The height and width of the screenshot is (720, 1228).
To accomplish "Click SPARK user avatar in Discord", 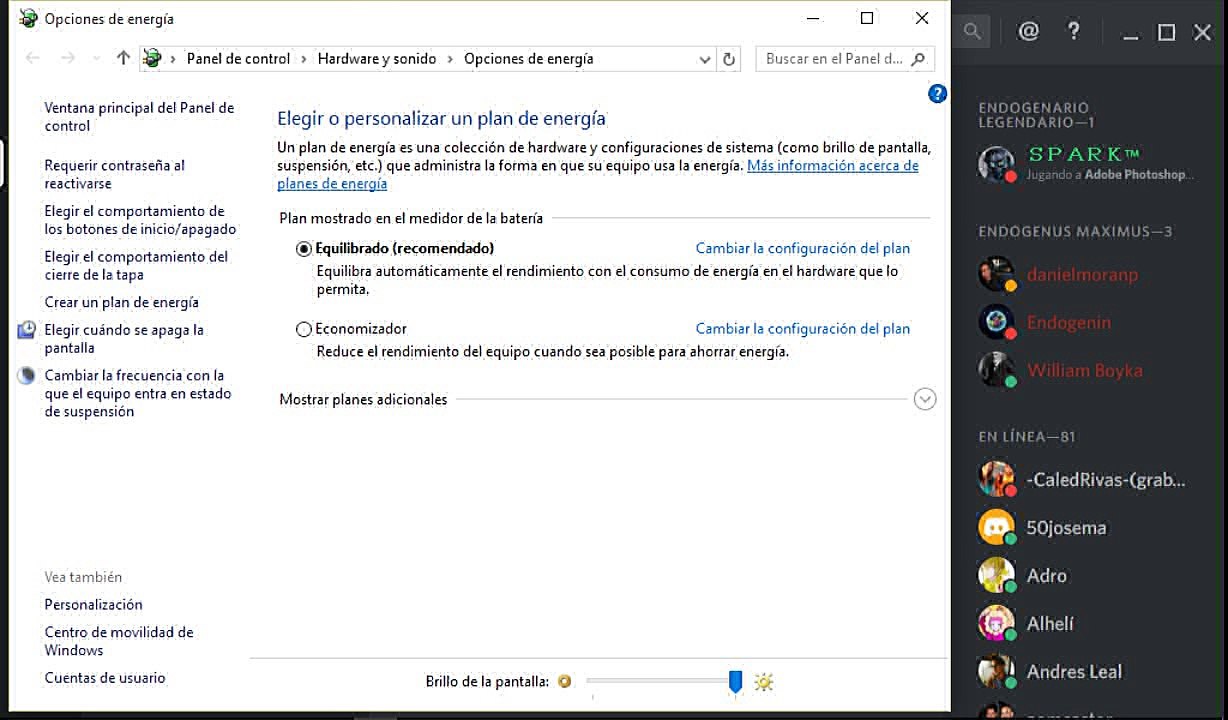I will pos(996,164).
